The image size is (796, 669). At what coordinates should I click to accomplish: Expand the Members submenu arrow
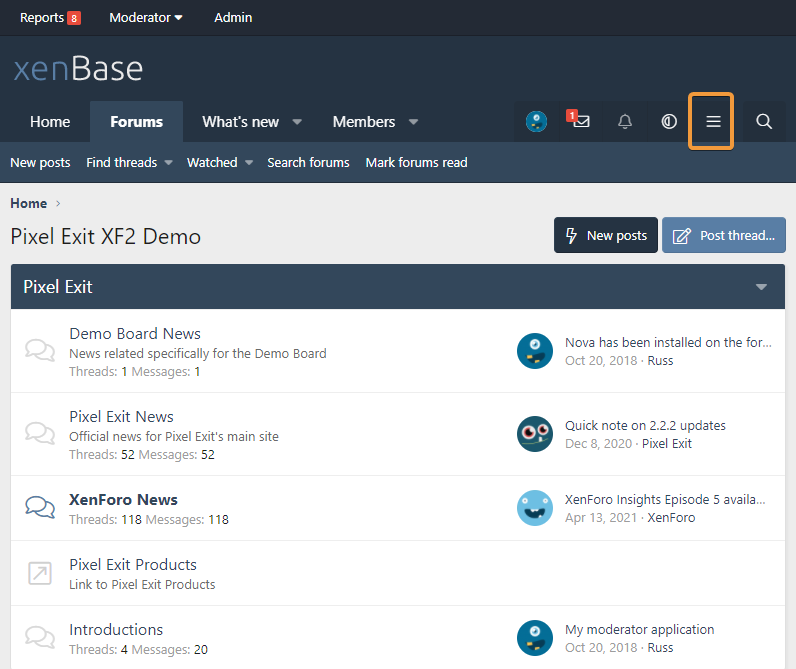413,122
